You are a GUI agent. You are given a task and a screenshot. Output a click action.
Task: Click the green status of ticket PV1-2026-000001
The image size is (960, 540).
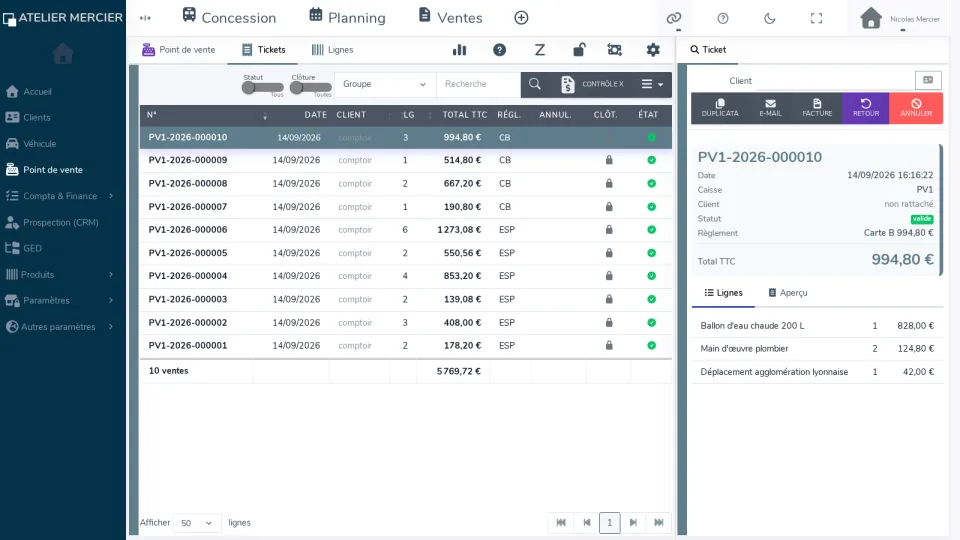click(x=651, y=345)
